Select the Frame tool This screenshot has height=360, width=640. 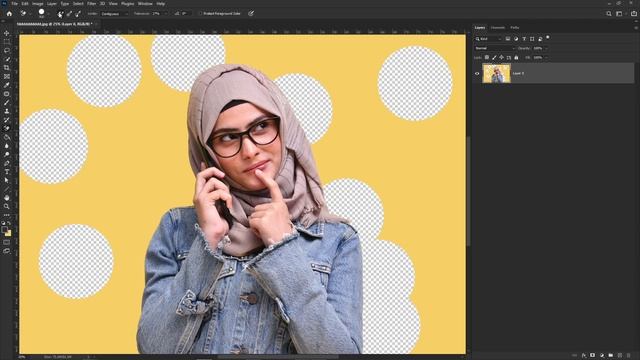tap(7, 76)
